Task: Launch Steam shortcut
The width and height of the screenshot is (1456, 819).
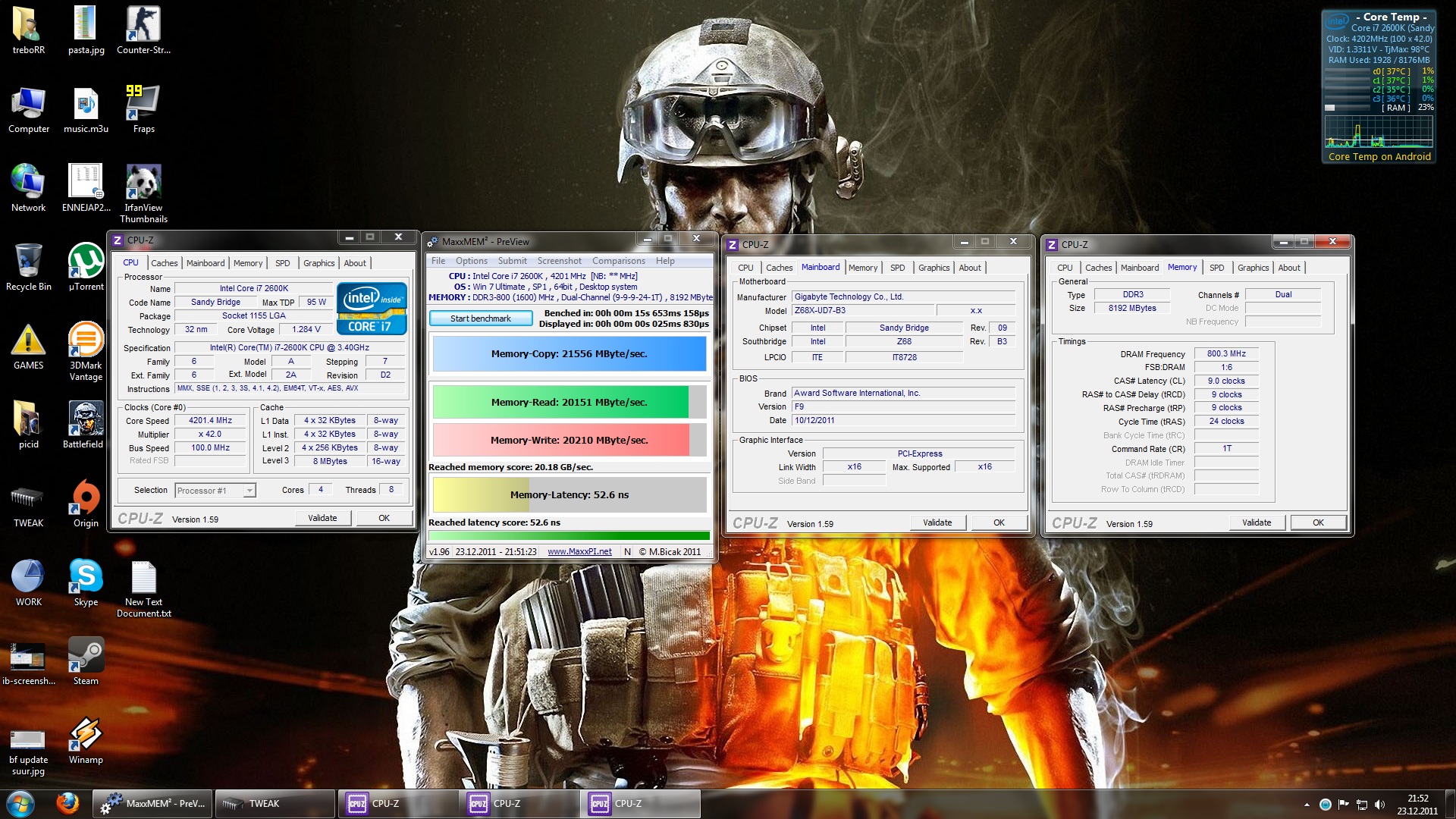Action: [x=86, y=661]
